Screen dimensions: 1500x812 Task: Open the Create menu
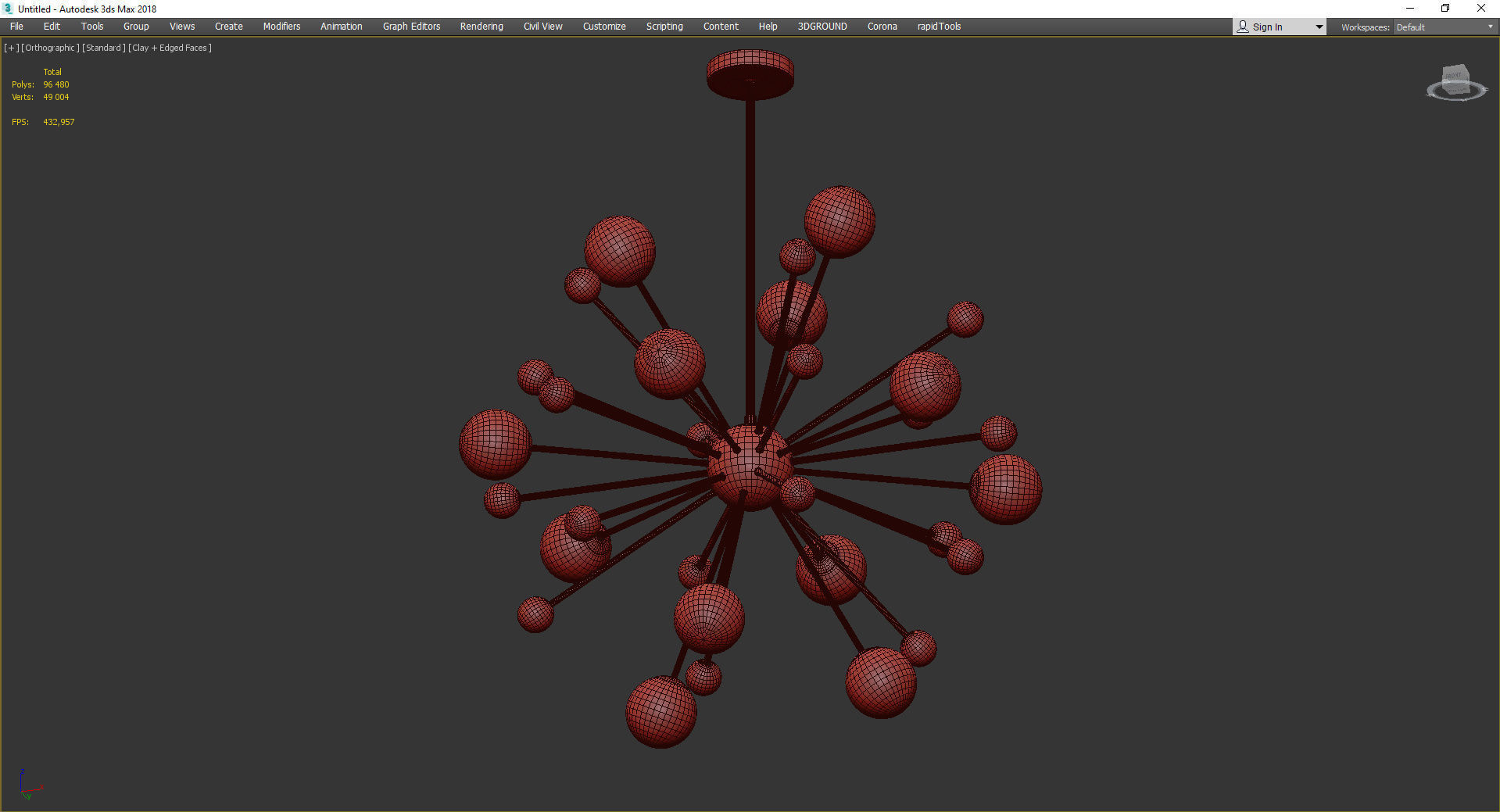coord(229,27)
